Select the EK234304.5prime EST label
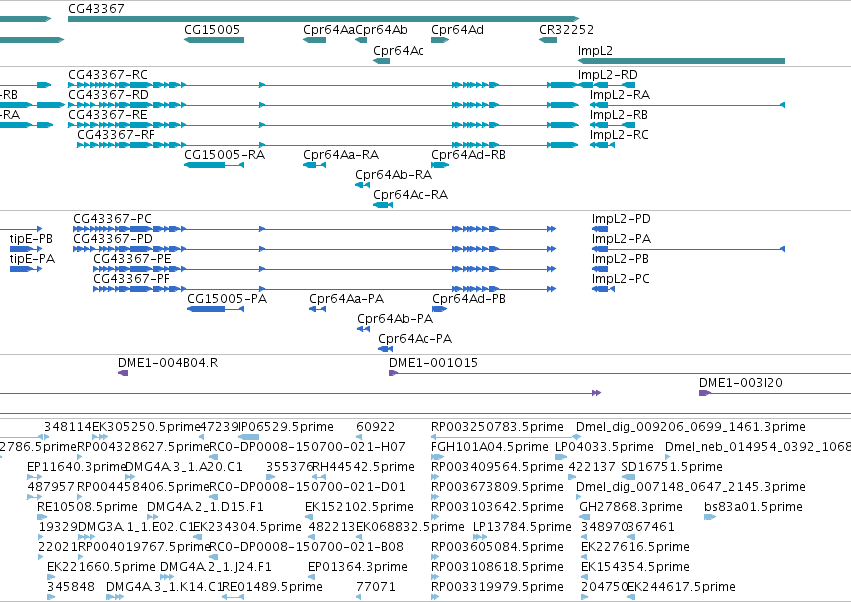The width and height of the screenshot is (851, 602). click(x=247, y=527)
